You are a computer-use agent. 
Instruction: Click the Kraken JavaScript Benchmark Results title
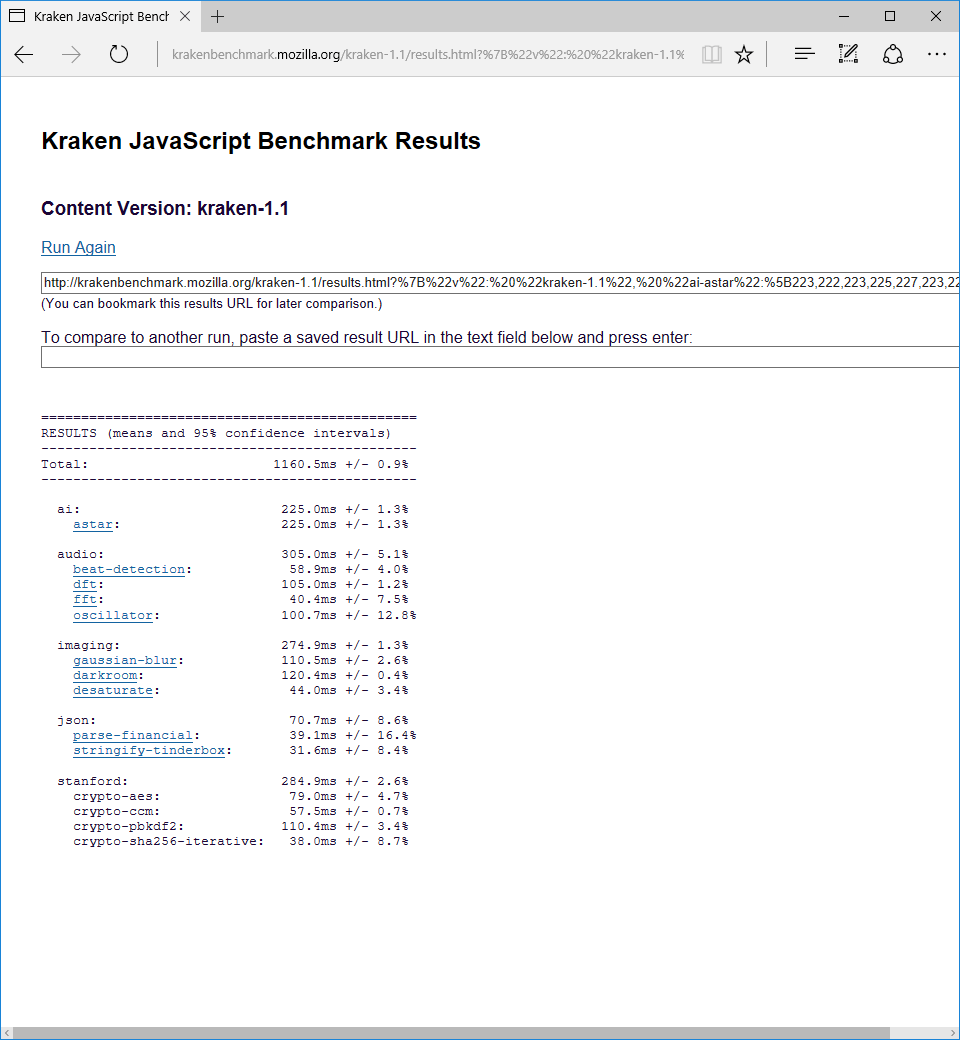[261, 141]
